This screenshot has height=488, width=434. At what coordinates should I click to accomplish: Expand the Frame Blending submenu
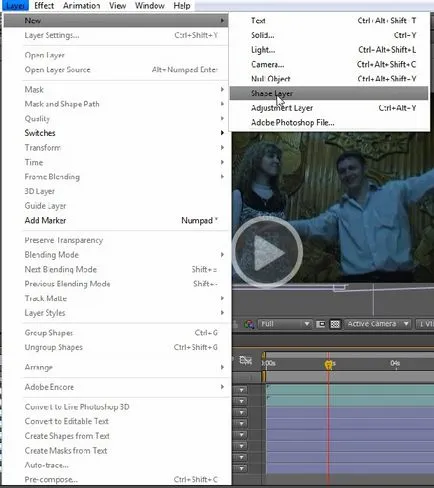[x=116, y=177]
